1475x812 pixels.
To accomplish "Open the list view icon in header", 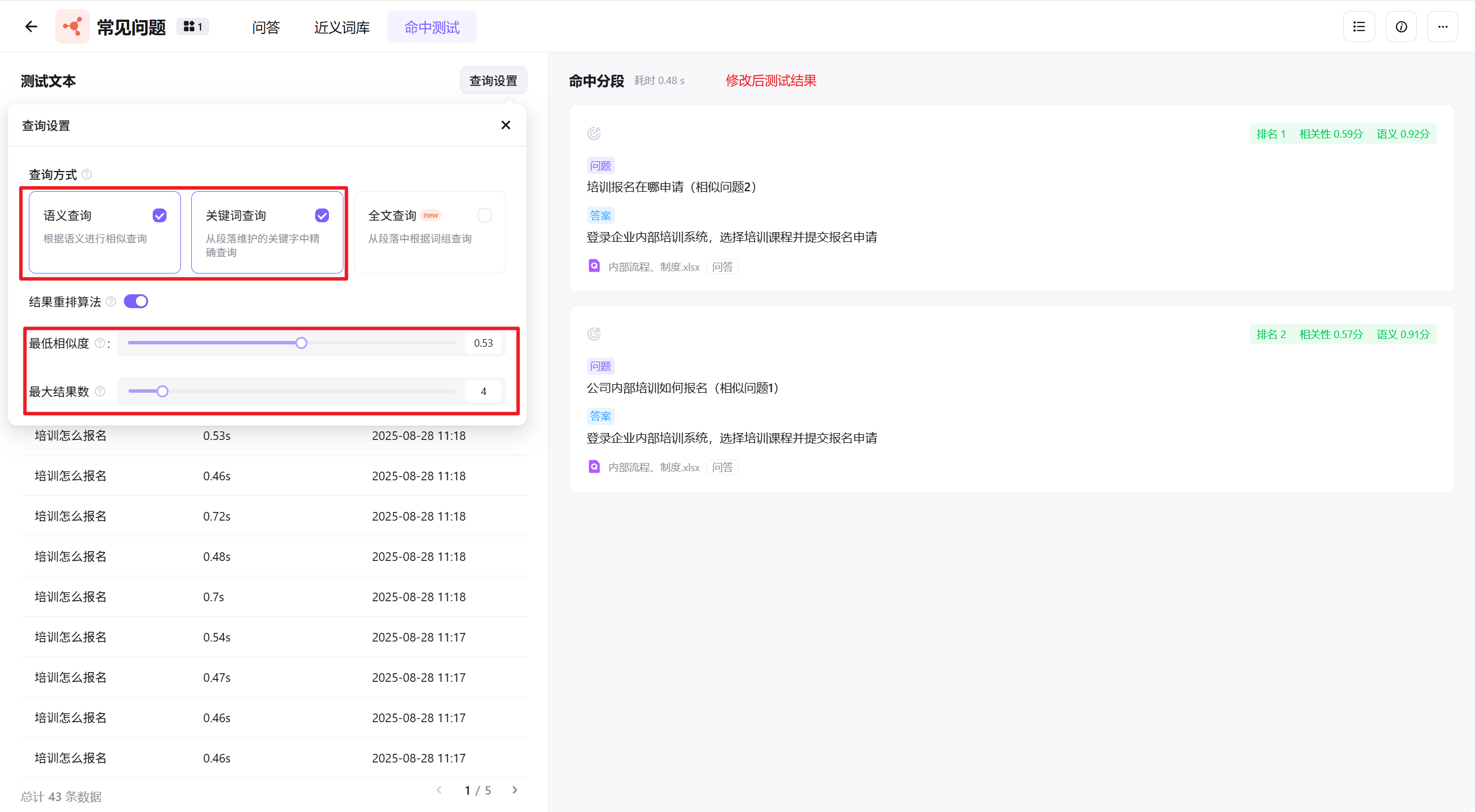I will pos(1359,26).
